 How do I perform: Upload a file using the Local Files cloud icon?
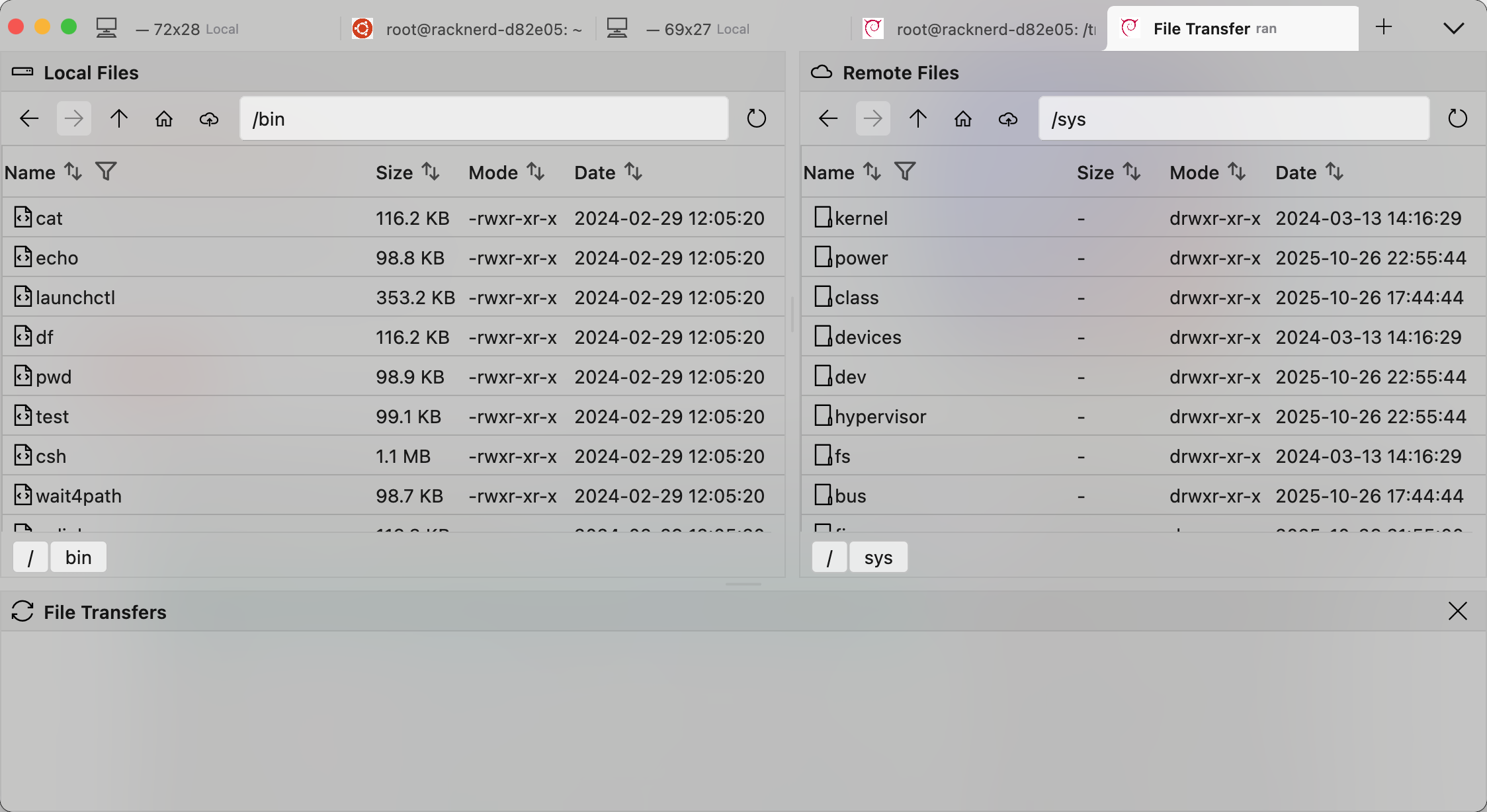[x=208, y=118]
